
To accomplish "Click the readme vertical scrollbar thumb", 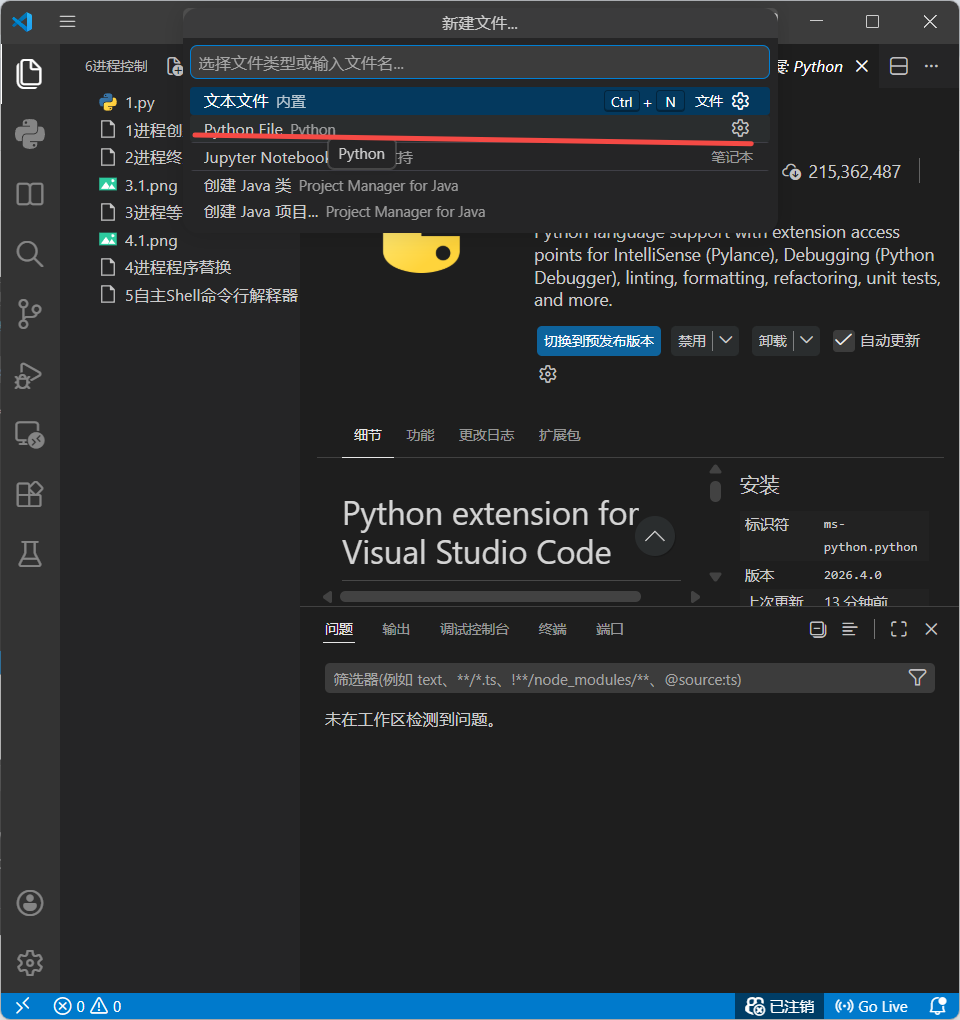I will click(715, 491).
